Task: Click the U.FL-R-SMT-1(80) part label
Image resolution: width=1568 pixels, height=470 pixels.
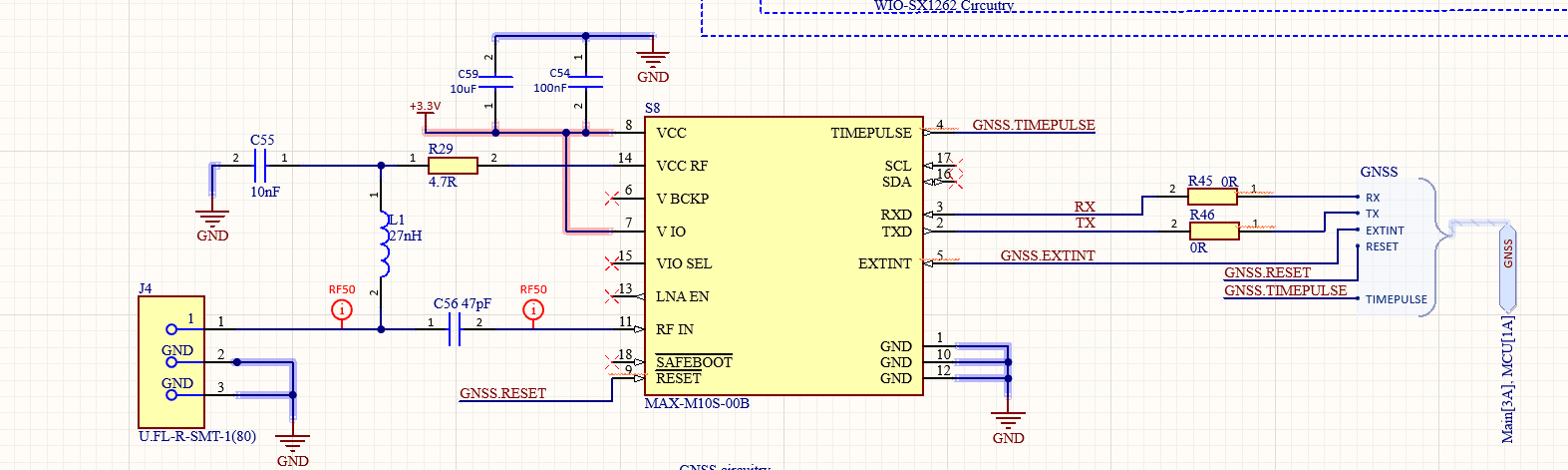Action: [x=197, y=436]
